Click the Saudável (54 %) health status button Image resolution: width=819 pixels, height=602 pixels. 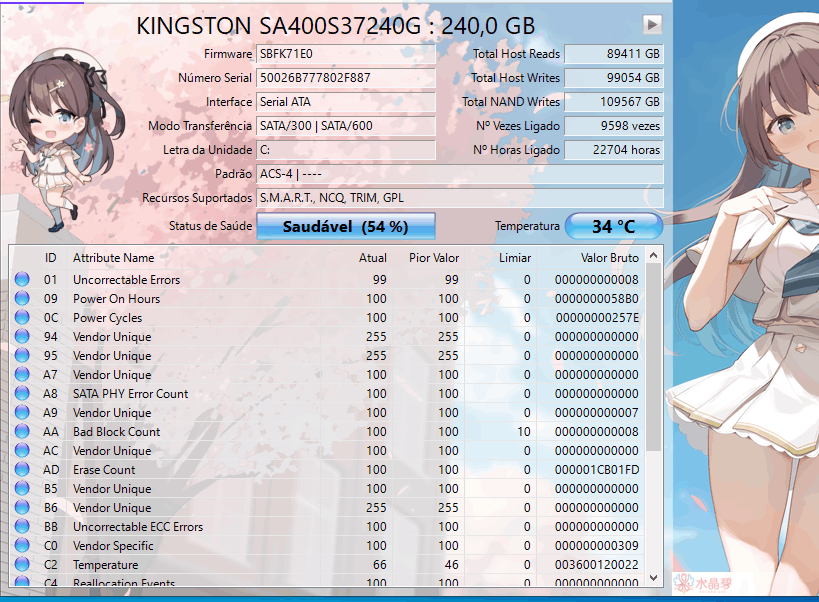click(346, 226)
